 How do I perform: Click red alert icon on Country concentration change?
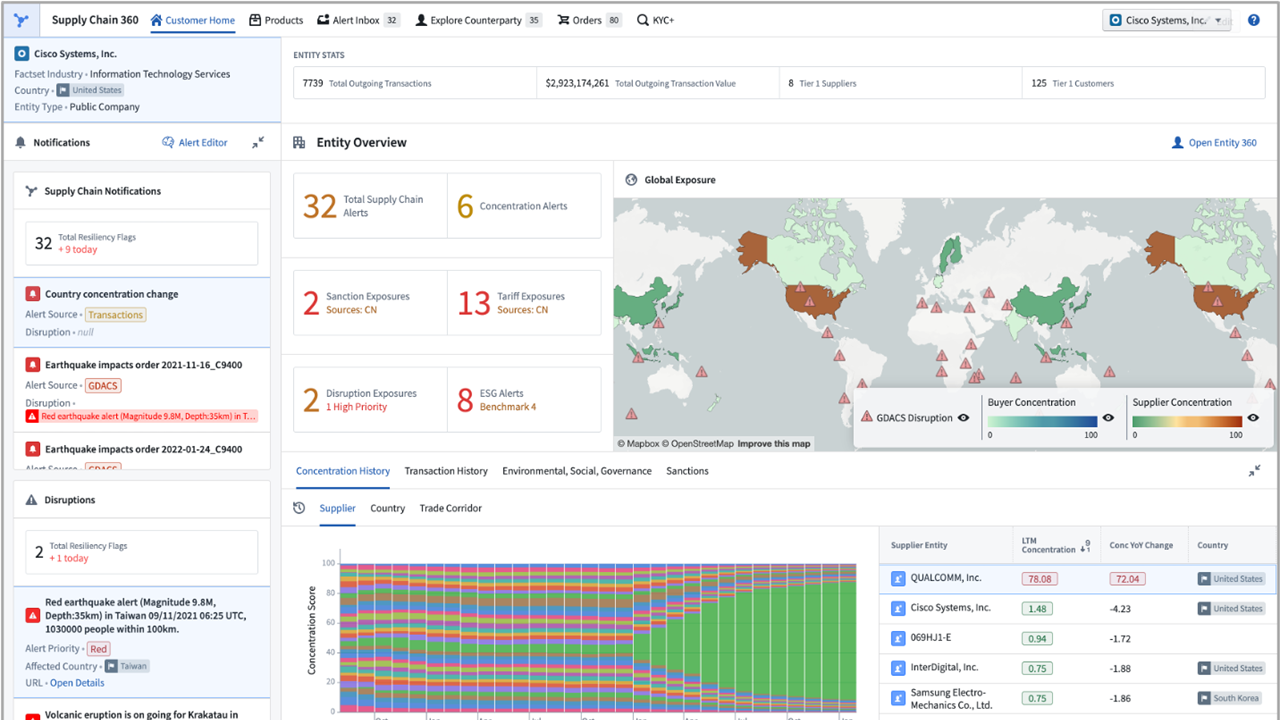point(32,294)
